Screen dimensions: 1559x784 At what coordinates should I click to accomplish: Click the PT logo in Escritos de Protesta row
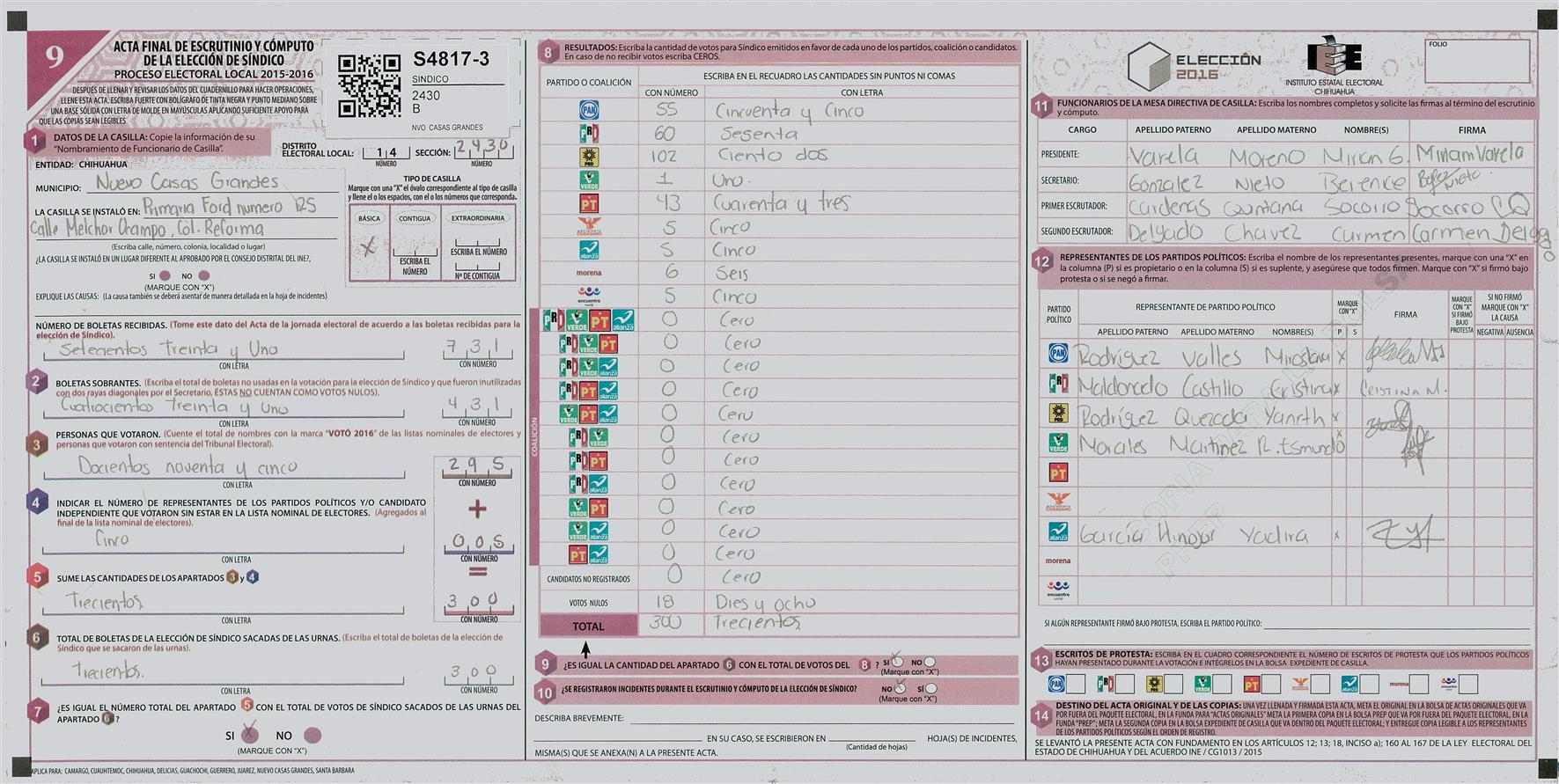click(x=1251, y=684)
